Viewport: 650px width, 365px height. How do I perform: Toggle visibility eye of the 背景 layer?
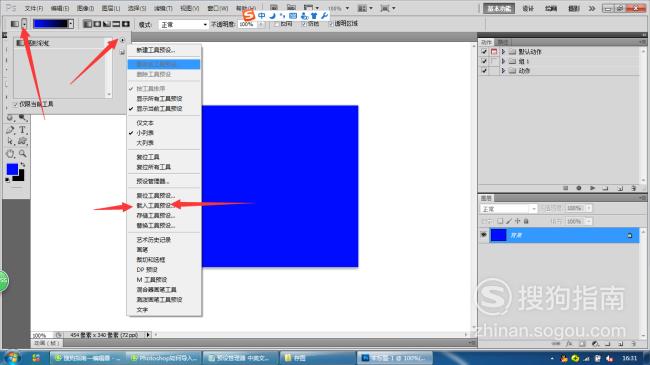(x=483, y=235)
